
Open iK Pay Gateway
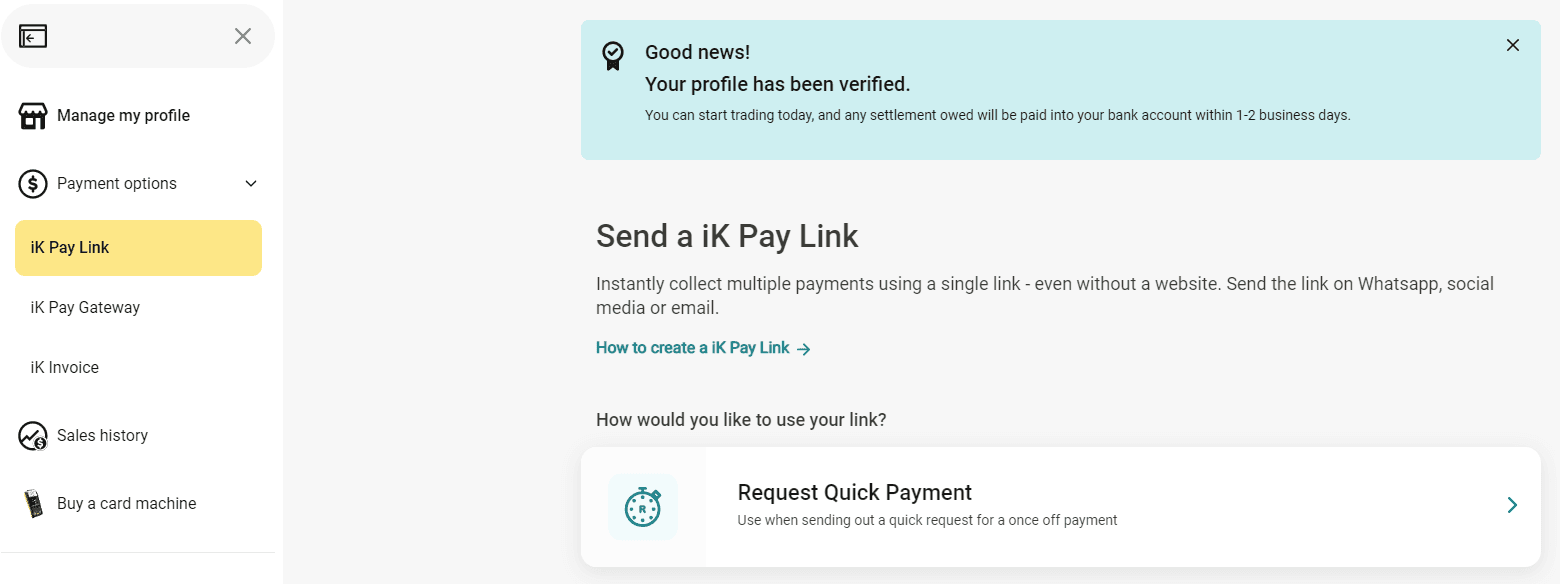85,308
